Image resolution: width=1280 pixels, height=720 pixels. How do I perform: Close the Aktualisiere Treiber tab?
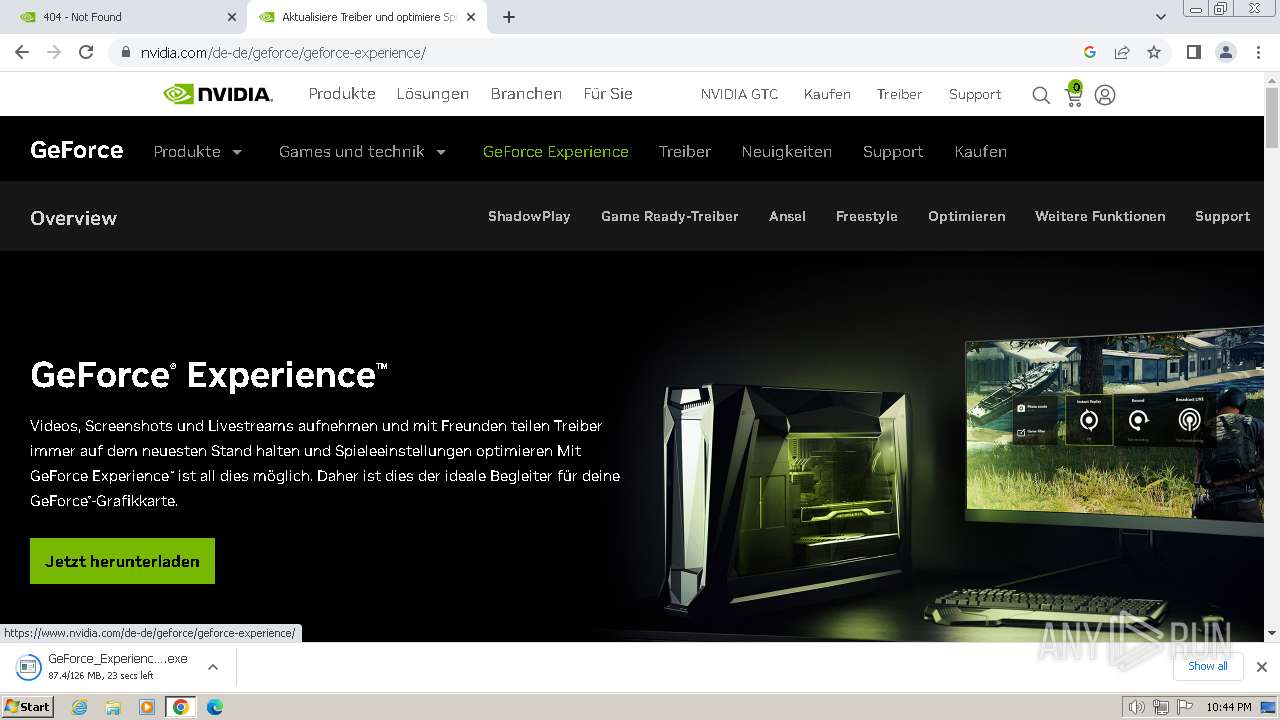pyautogui.click(x=471, y=17)
